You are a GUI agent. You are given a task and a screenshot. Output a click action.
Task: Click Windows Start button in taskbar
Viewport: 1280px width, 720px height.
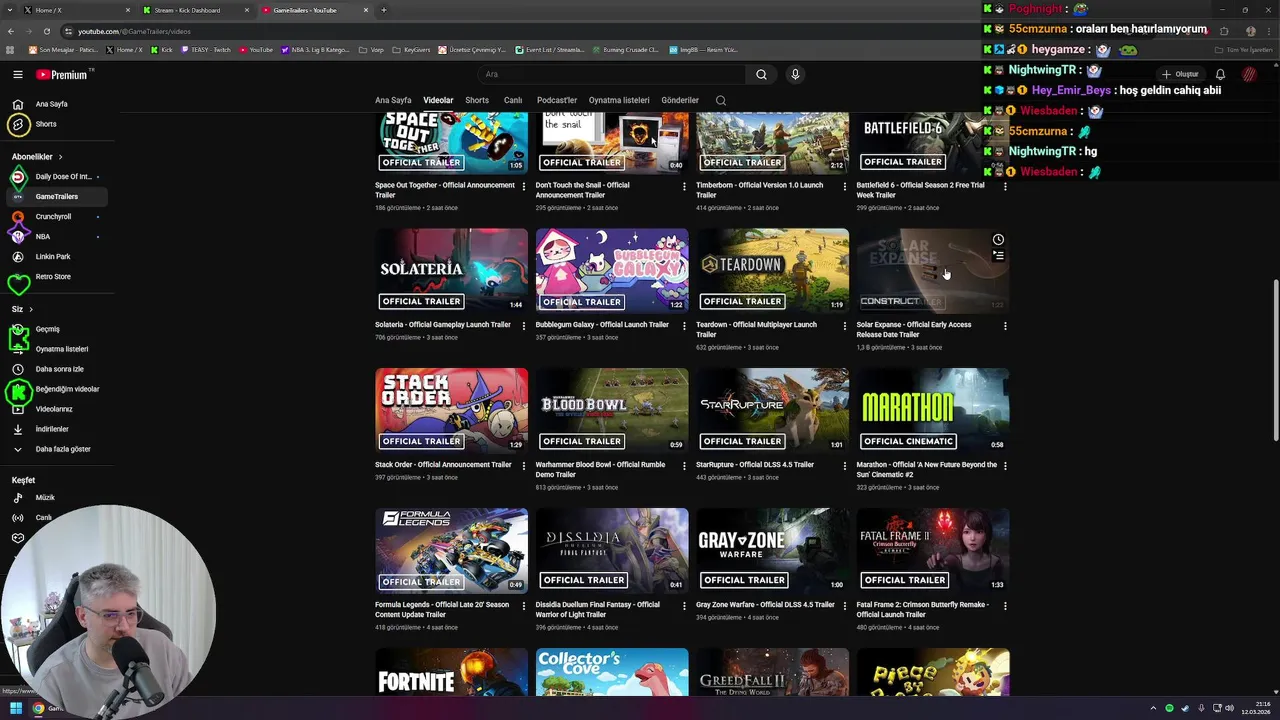15,708
